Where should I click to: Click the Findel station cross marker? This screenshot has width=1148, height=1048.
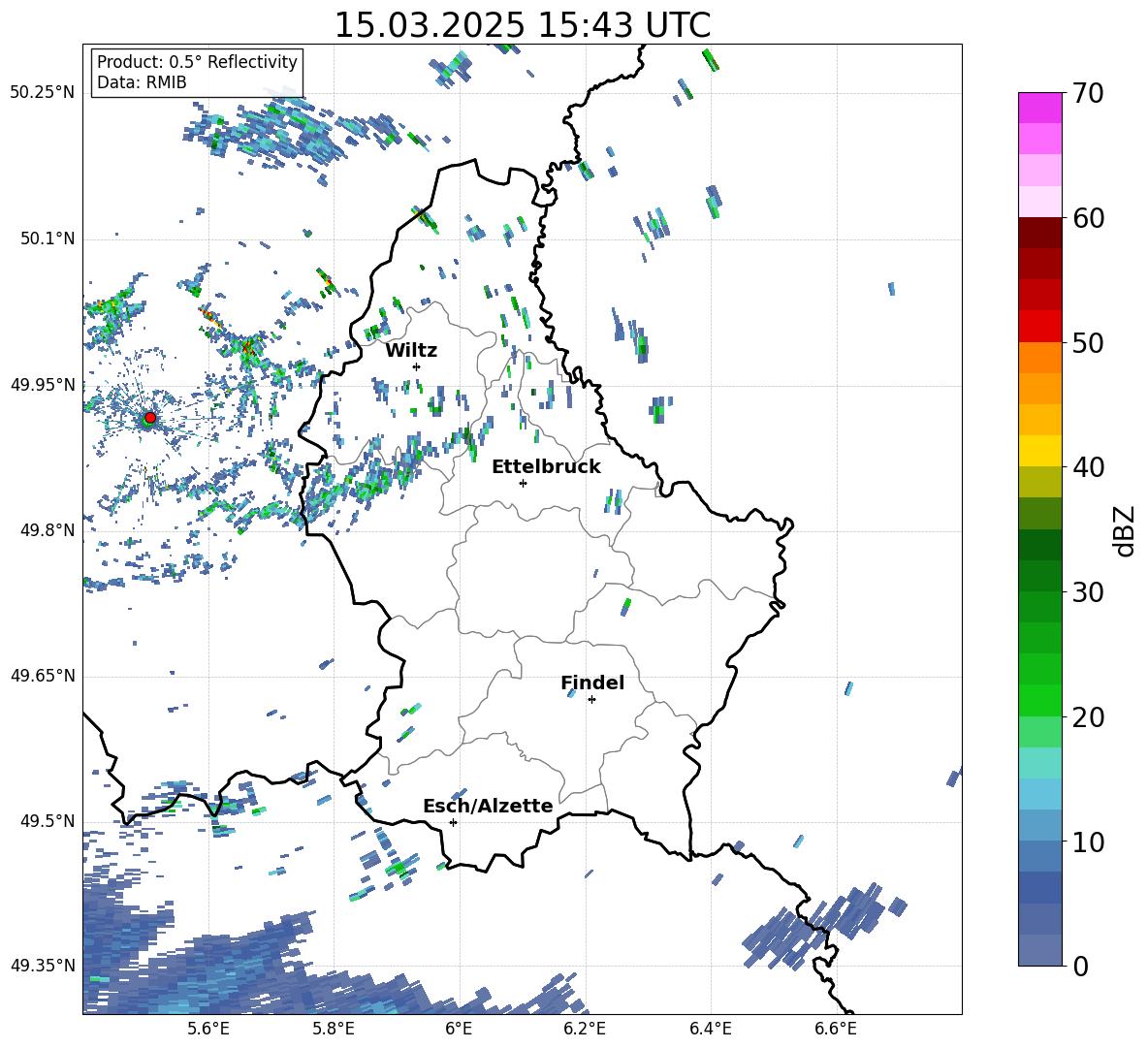[x=591, y=700]
